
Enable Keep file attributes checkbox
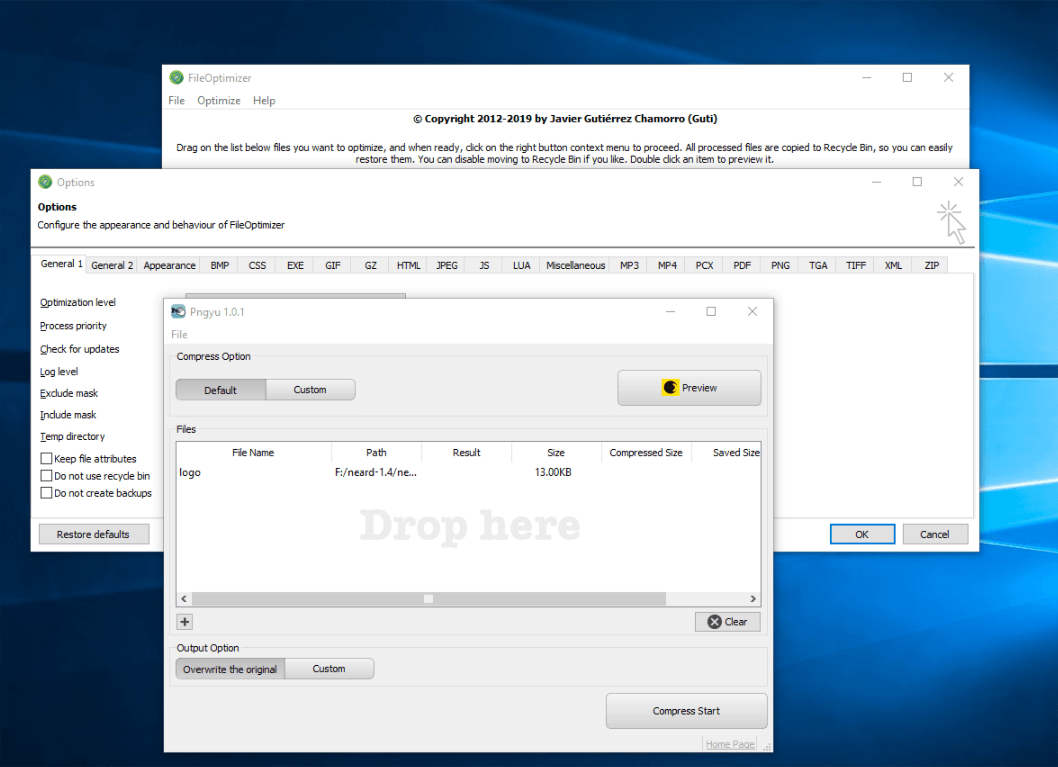[88, 459]
